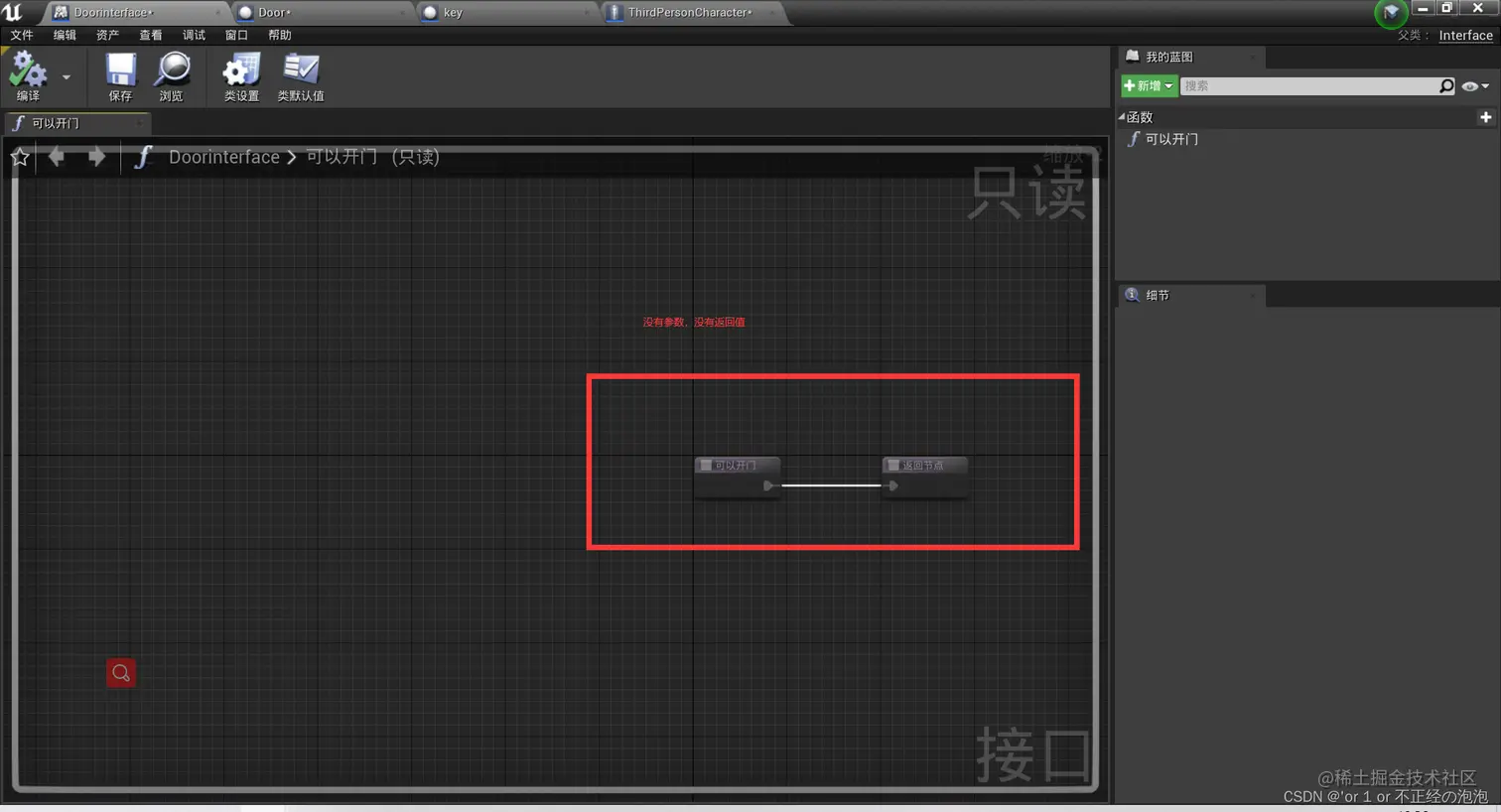1501x812 pixels.
Task: Open Class Settings (类设置)
Action: coord(241,76)
